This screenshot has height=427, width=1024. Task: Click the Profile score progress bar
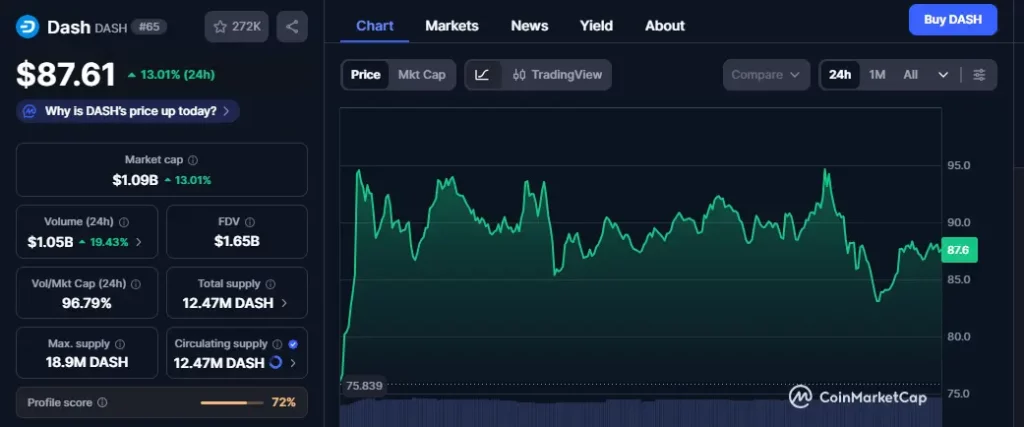229,403
